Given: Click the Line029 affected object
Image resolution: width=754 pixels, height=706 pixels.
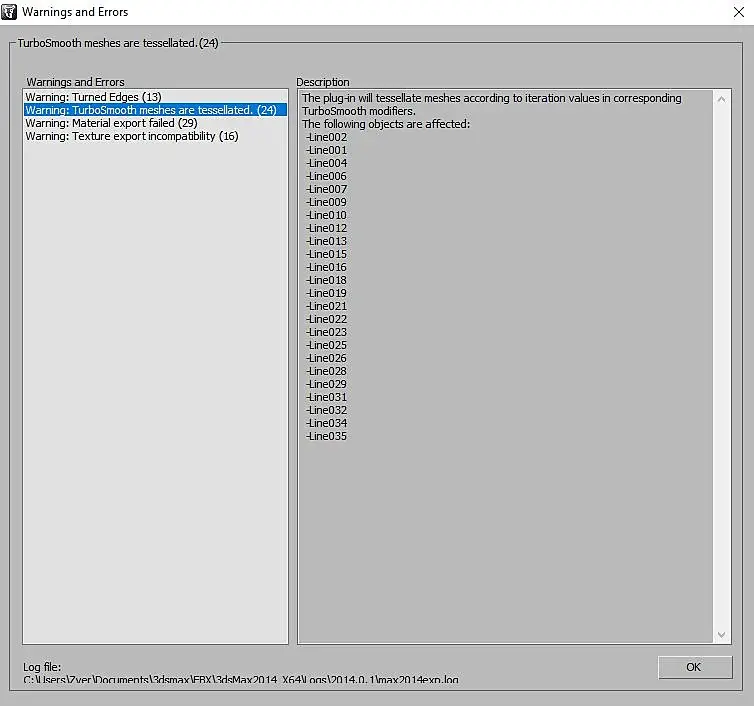Looking at the screenshot, I should point(327,384).
